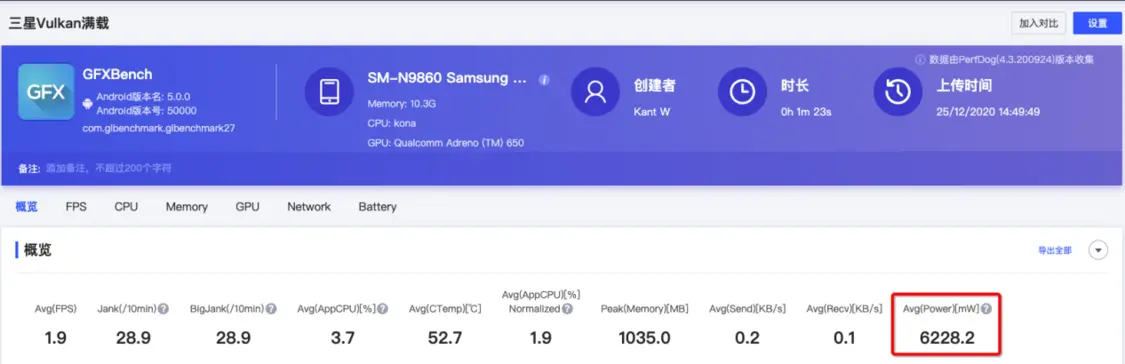Click the phone device icon

329,92
